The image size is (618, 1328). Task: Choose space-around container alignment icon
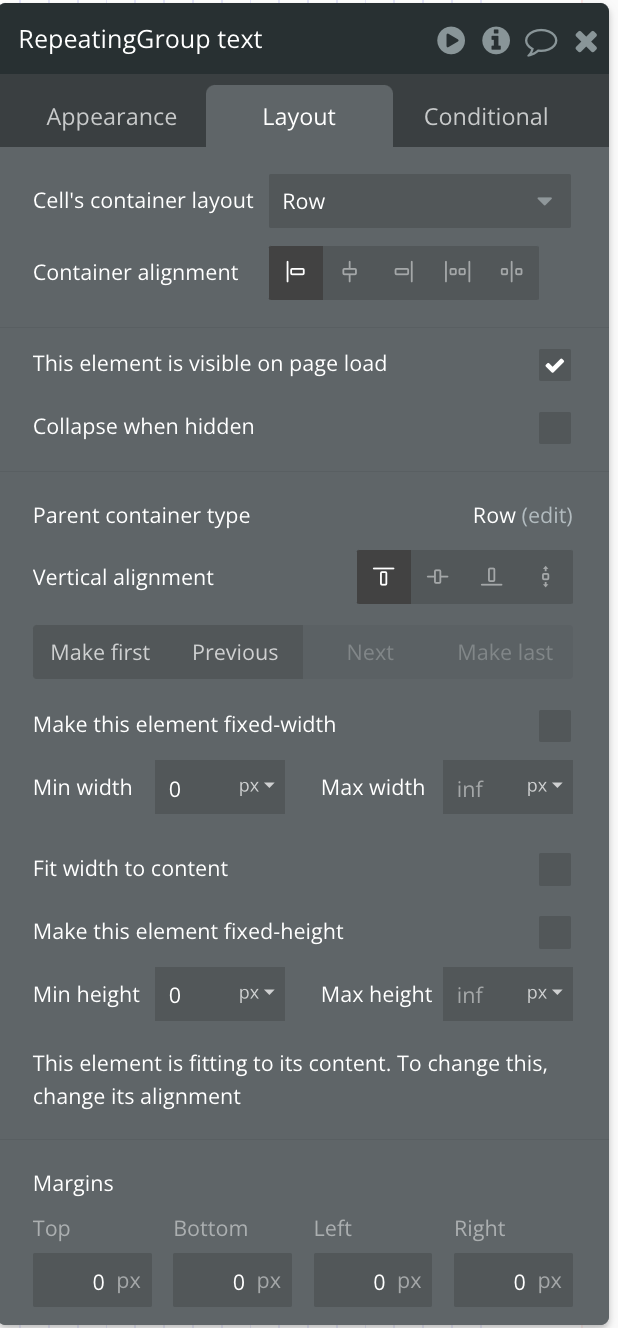point(512,273)
